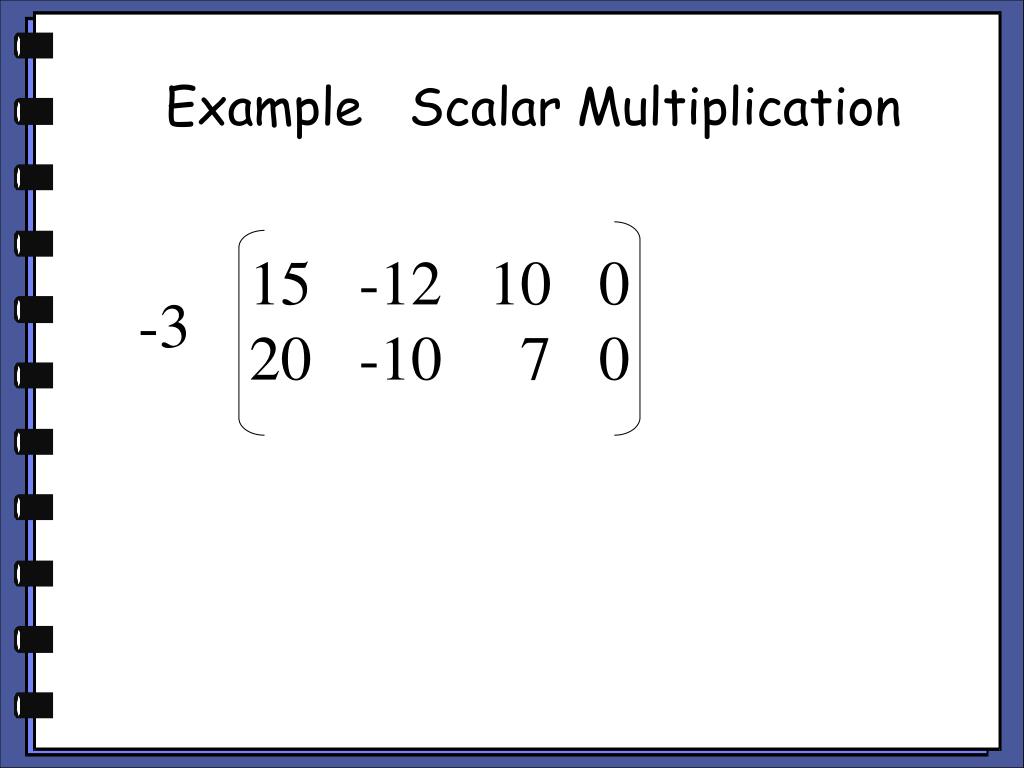
Task: Click the bottommost spiral binding ring
Action: pos(33,705)
